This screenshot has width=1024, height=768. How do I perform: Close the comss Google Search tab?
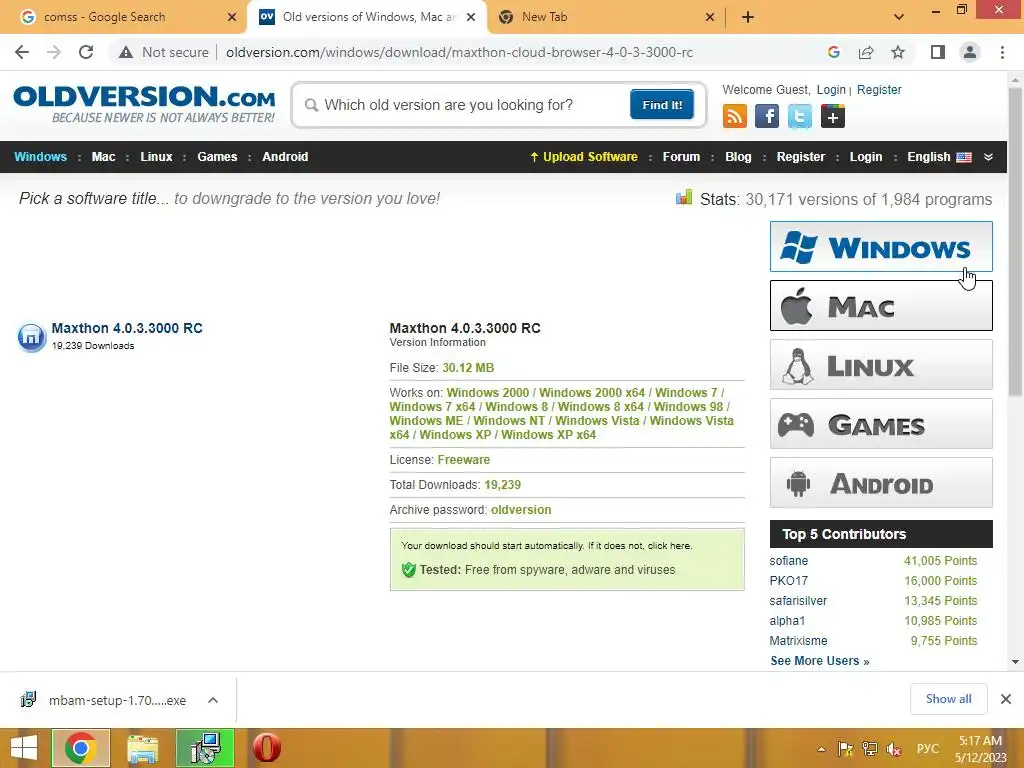[232, 17]
